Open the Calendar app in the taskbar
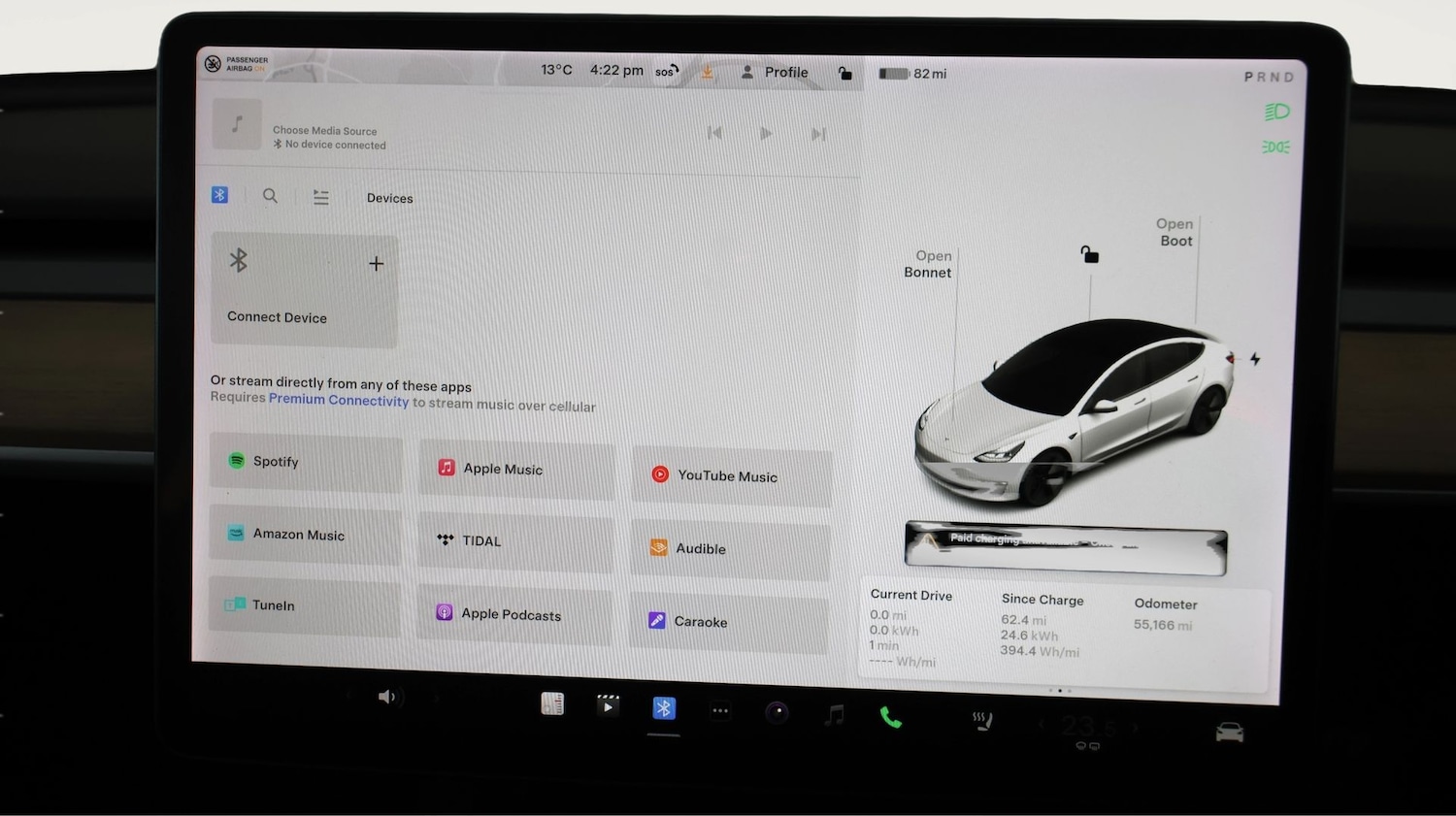1456x816 pixels. 553,702
